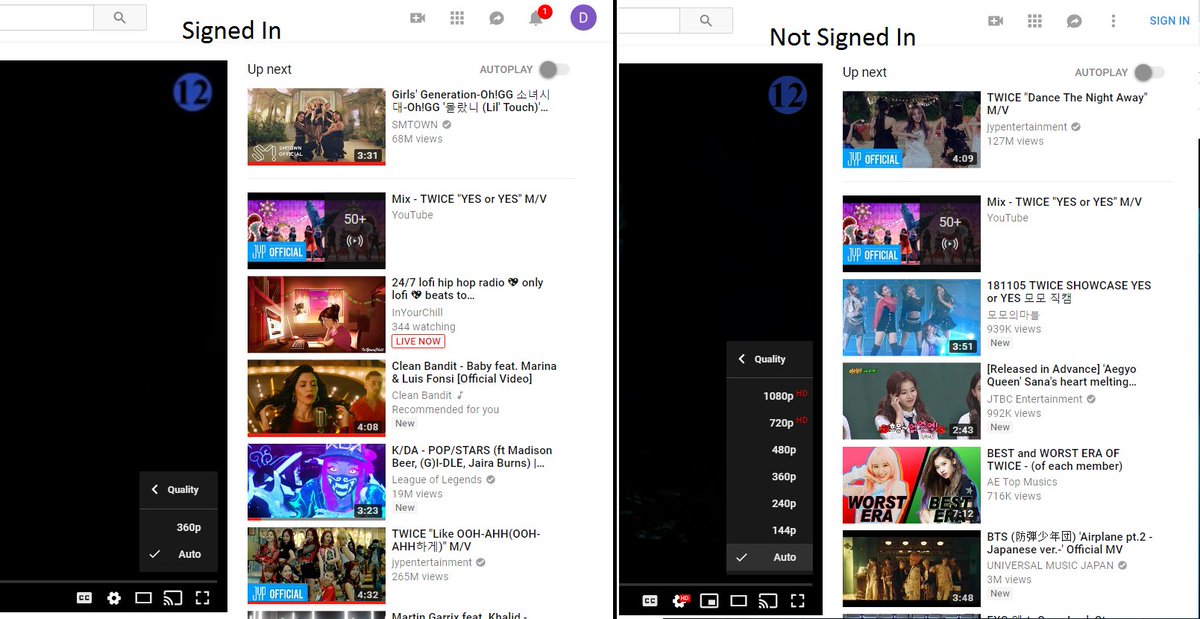Visit JTBC Entertainment channel
Image resolution: width=1200 pixels, height=619 pixels.
tap(1034, 399)
